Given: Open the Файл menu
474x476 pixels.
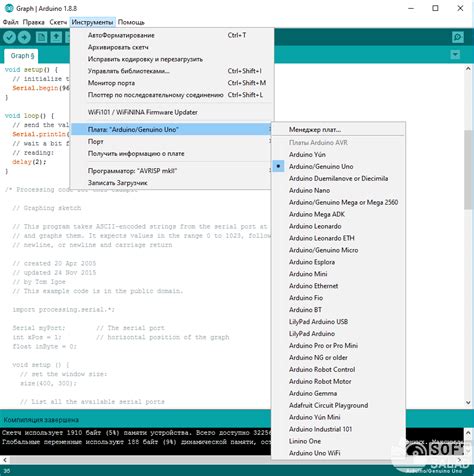Looking at the screenshot, I should coord(10,22).
